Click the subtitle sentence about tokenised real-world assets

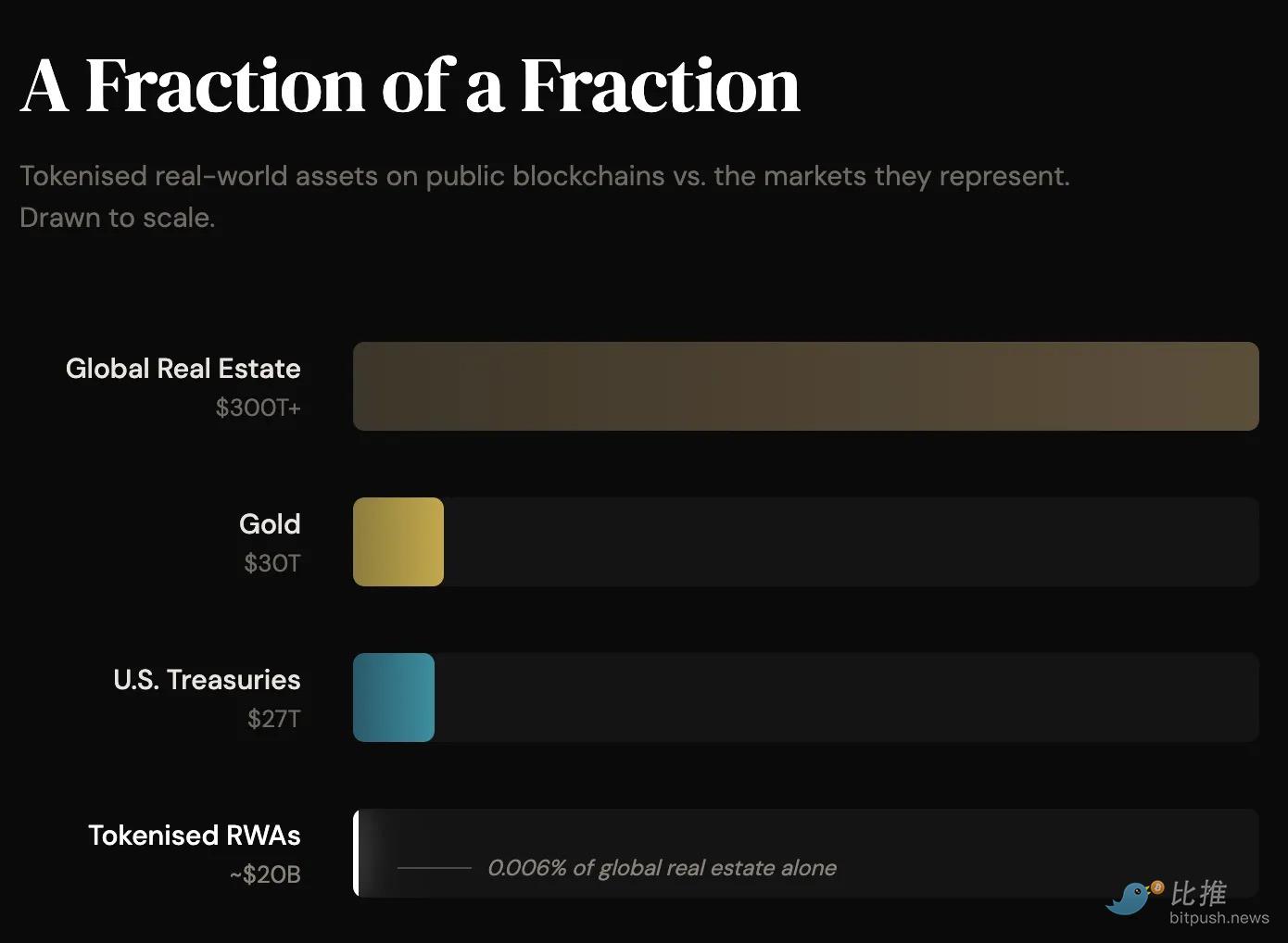pos(544,176)
